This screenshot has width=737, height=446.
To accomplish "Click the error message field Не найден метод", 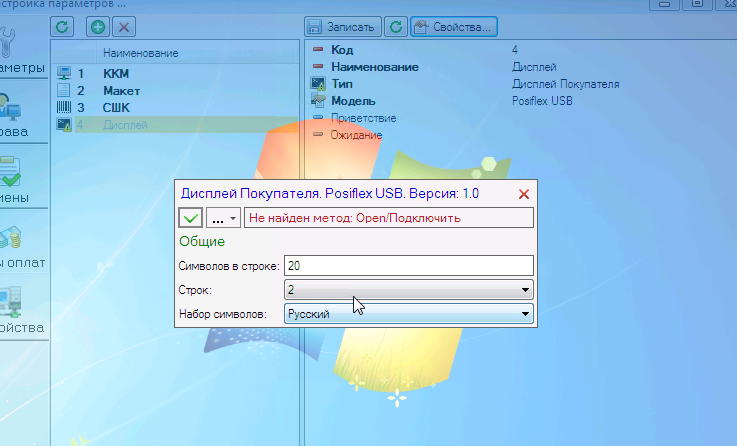I will tap(389, 218).
